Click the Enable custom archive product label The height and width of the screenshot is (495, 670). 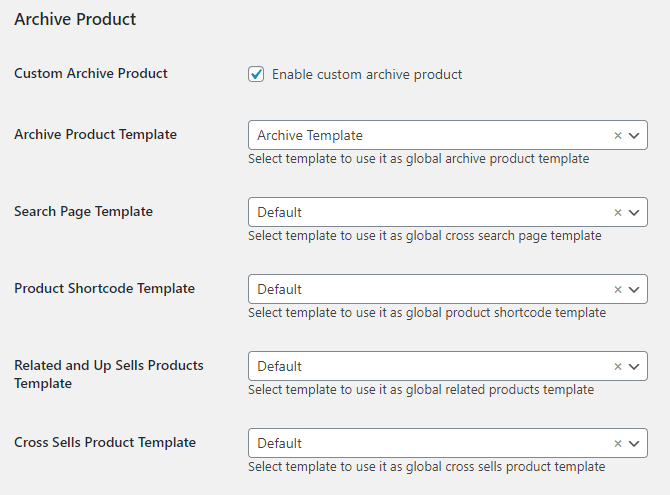(x=367, y=74)
